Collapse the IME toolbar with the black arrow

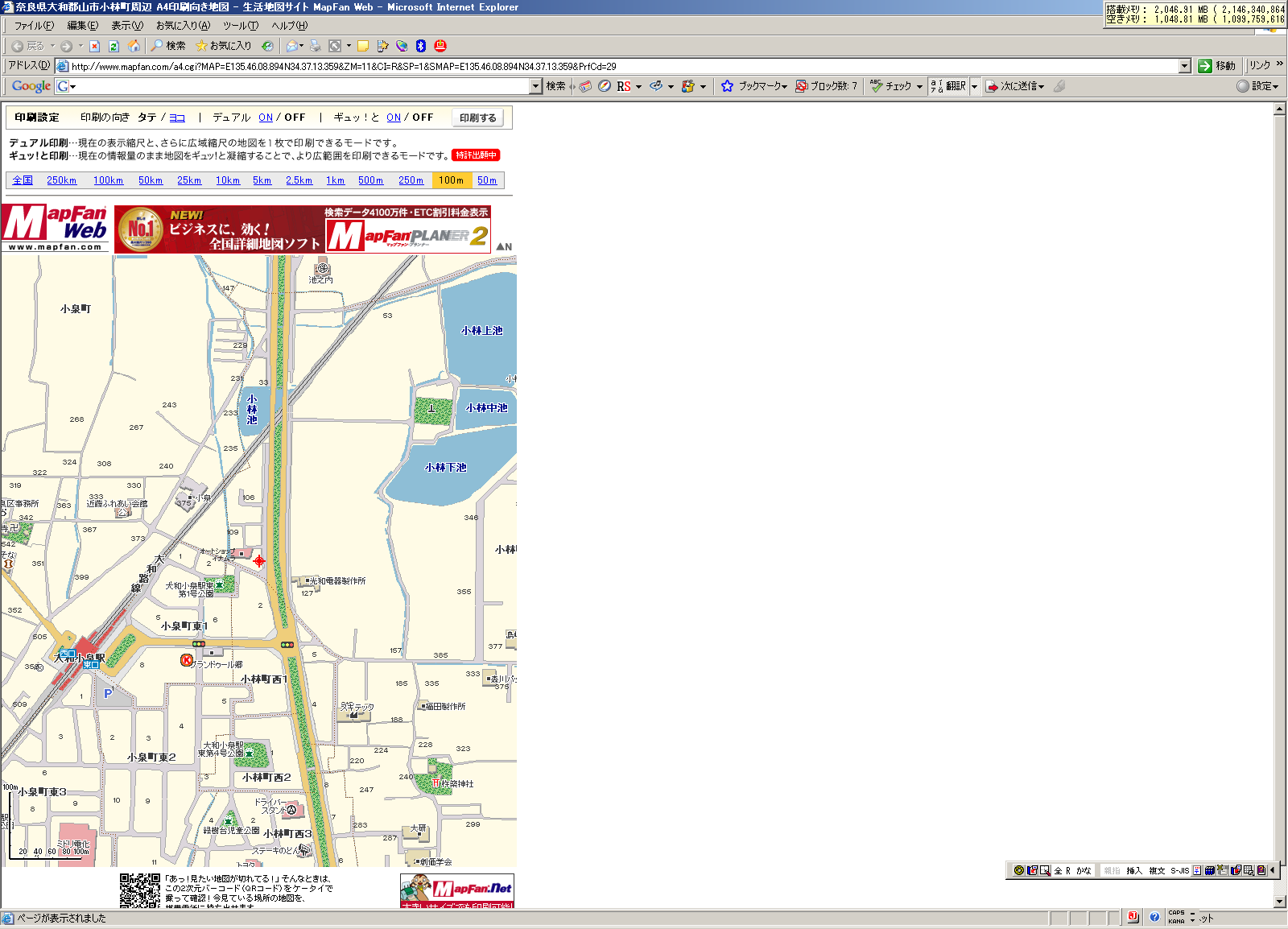[x=1272, y=870]
